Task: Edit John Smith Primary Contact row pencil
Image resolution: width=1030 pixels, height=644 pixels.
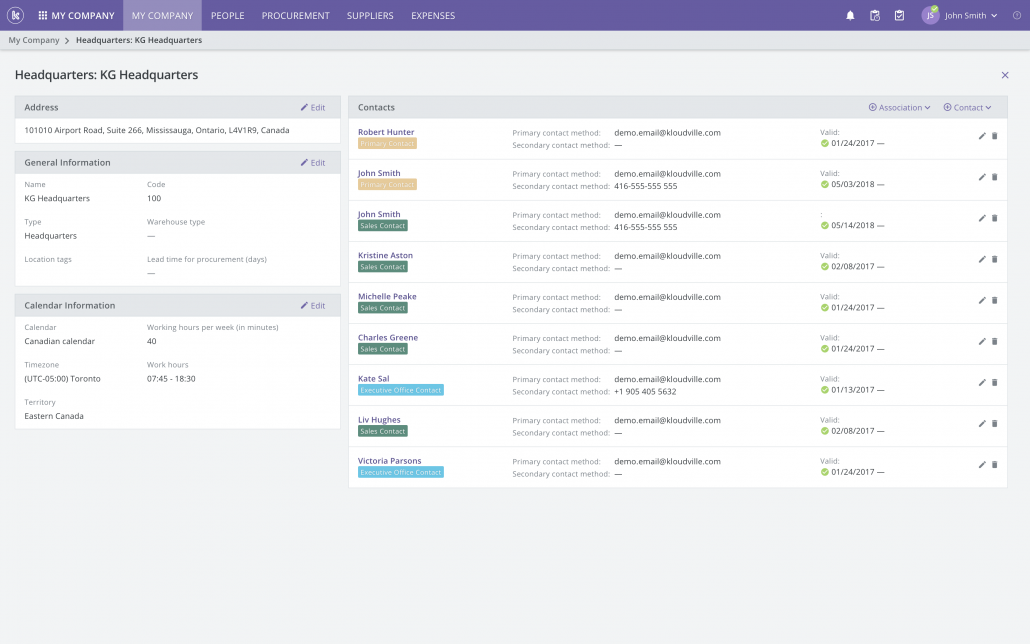Action: pyautogui.click(x=982, y=177)
